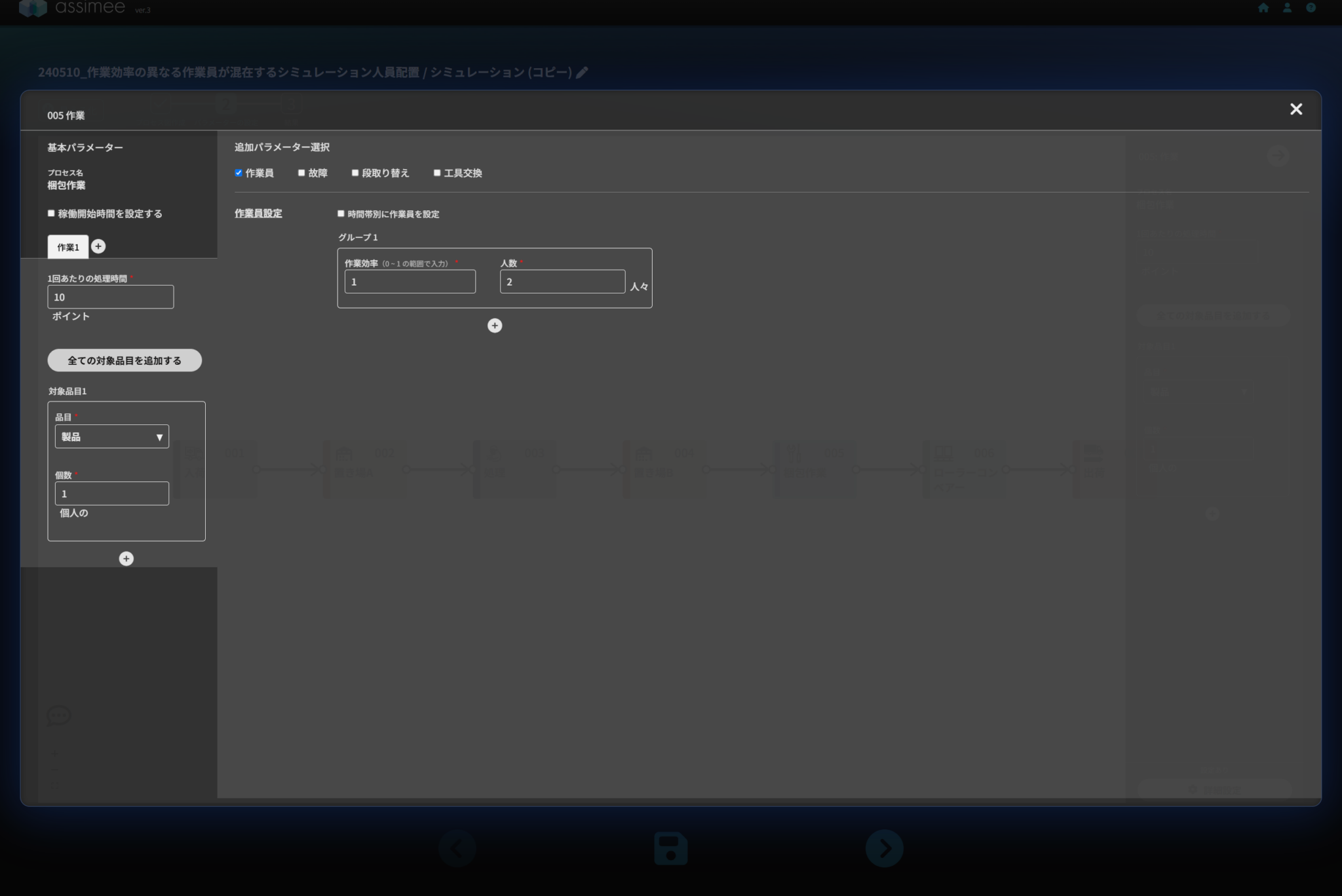Click 全ての対象品目を追加する button

coord(125,360)
